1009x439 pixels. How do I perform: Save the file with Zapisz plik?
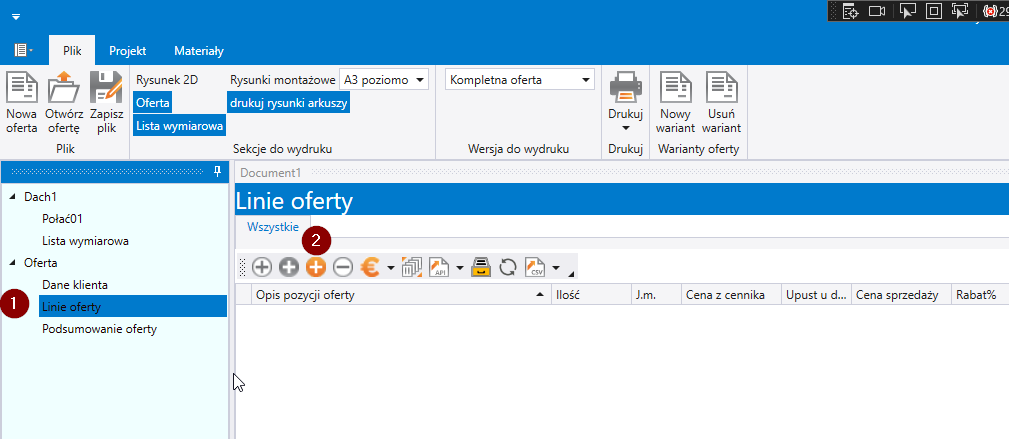tap(106, 88)
